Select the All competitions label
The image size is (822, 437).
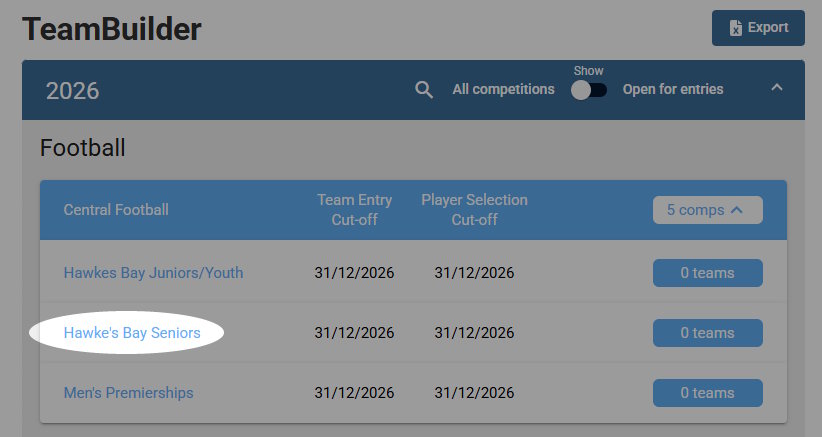[x=503, y=90]
